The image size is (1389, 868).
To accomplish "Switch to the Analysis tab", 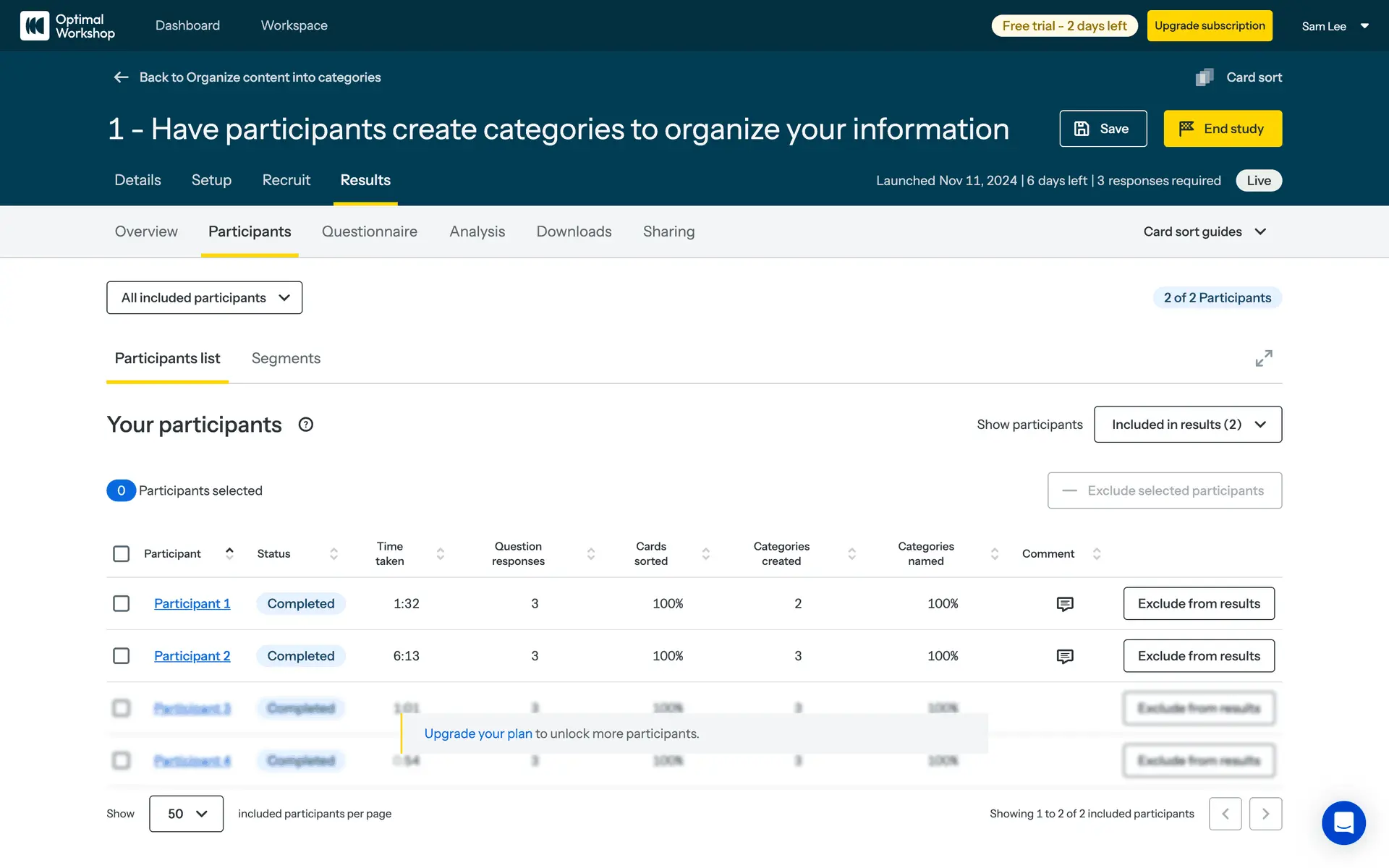I will pos(477,231).
